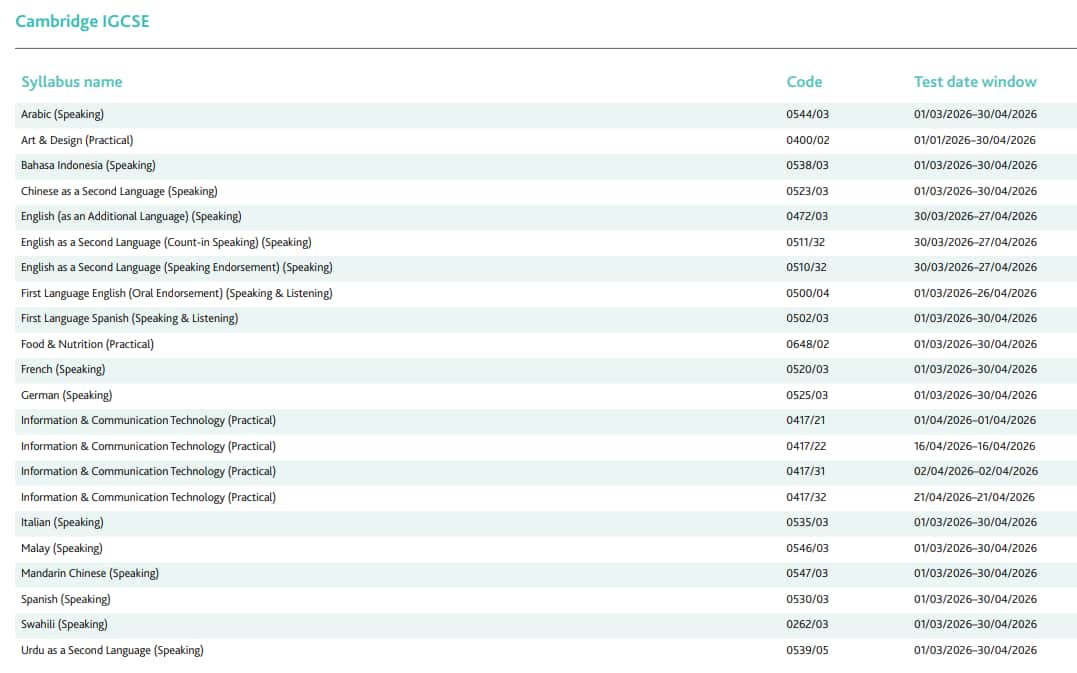Select the Mandarin Chinese (Speaking) syllabus
Screen dimensions: 1077x673
point(90,573)
